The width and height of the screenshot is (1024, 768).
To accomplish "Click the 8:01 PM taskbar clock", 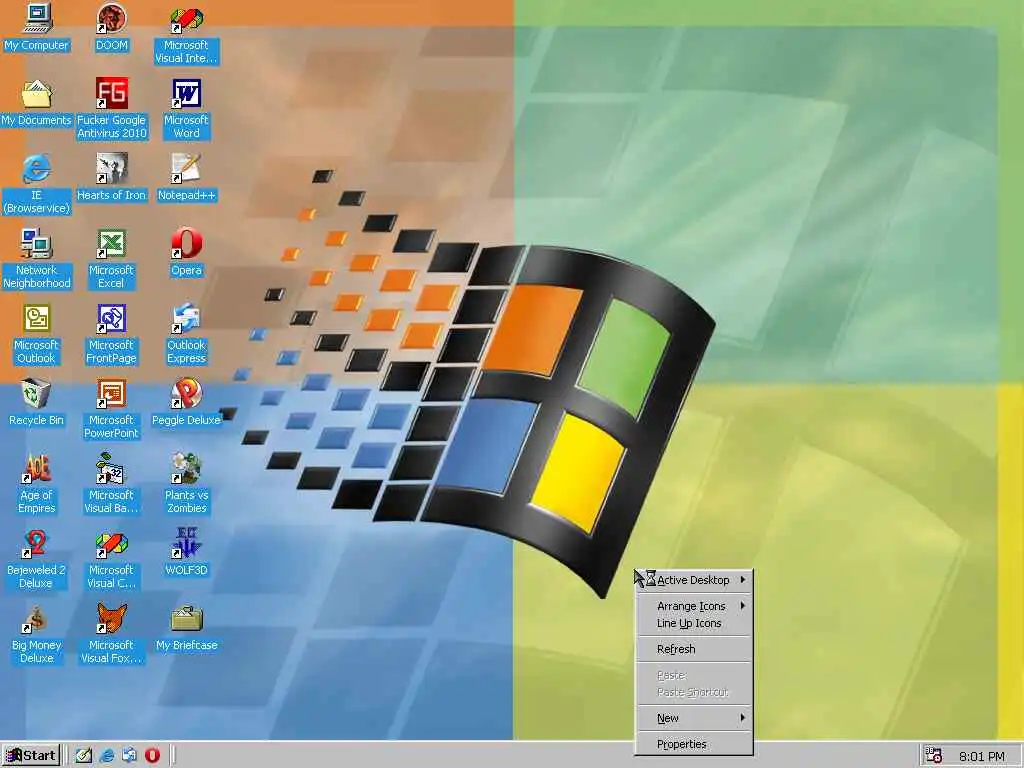I will click(982, 756).
